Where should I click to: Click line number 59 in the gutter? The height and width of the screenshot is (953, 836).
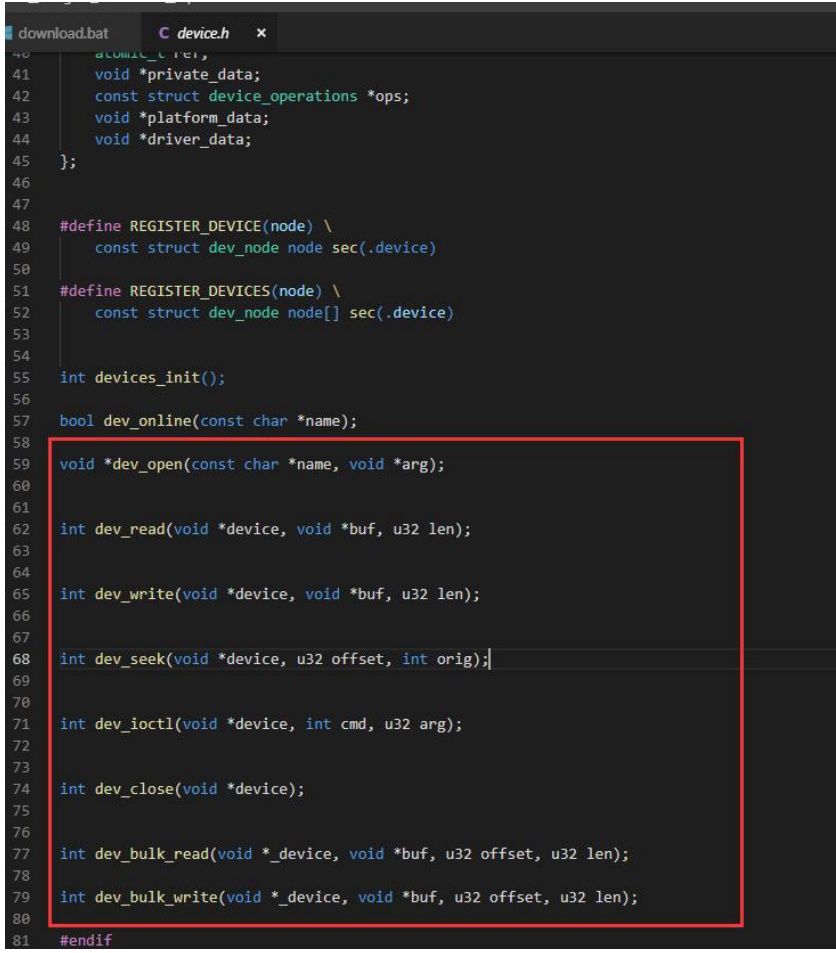(x=21, y=464)
